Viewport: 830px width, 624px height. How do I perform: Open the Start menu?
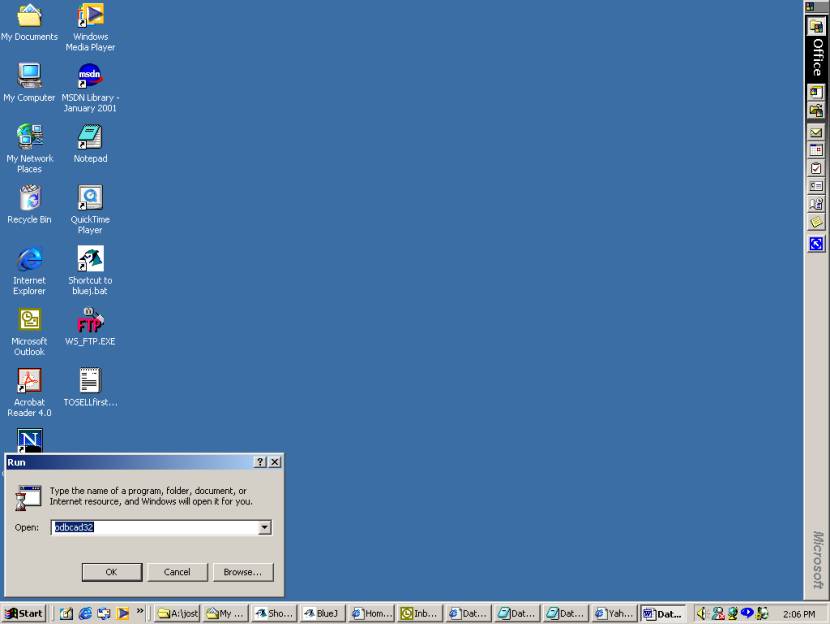click(x=24, y=613)
